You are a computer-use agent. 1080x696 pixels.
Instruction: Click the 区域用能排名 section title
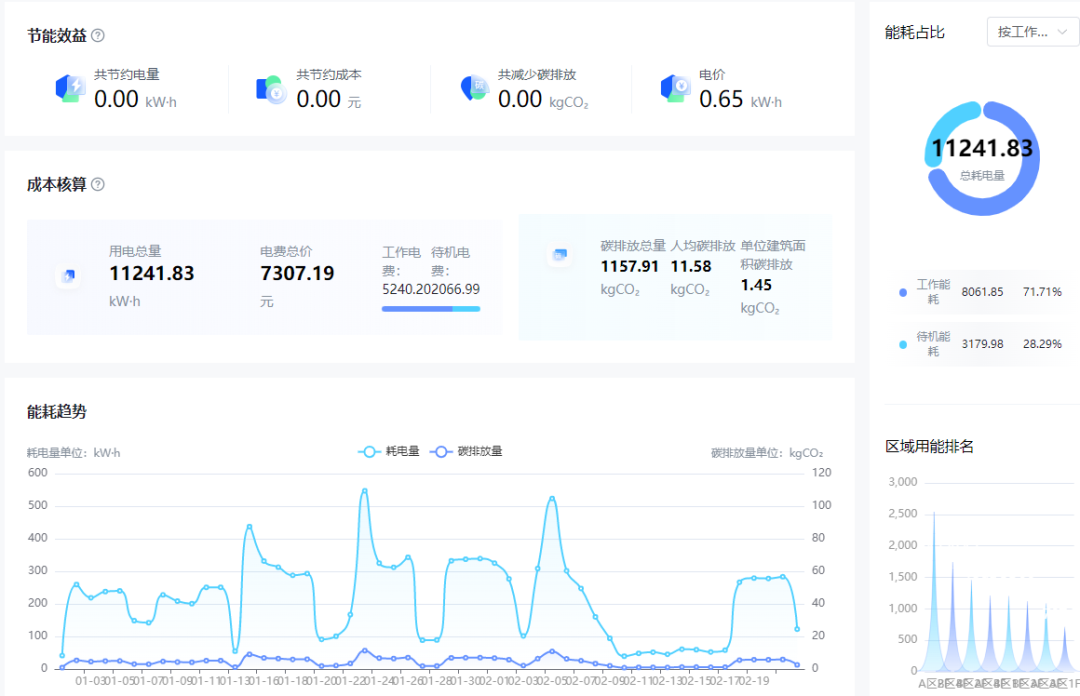(929, 447)
